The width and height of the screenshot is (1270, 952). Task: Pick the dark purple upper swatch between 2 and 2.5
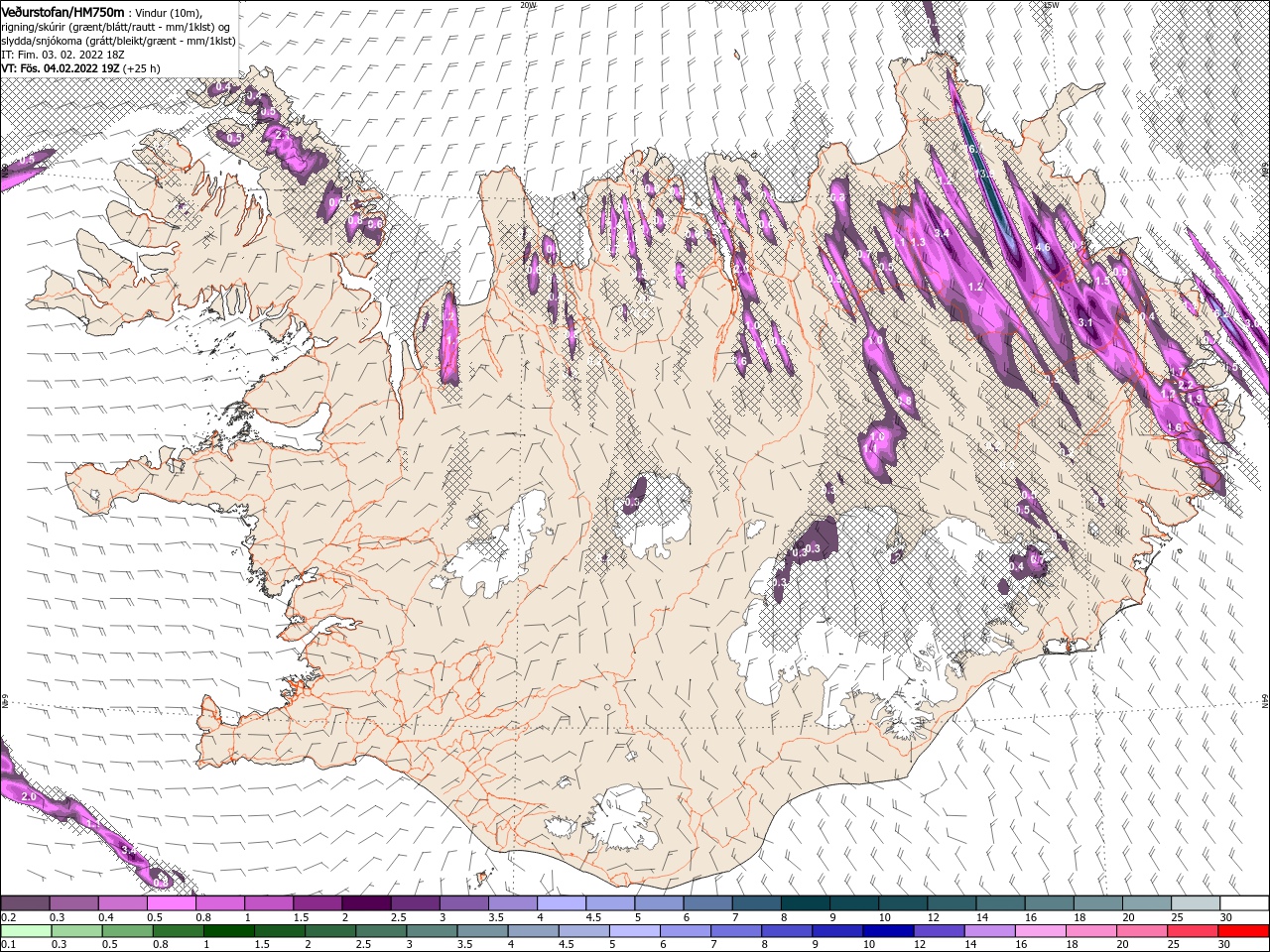[365, 902]
